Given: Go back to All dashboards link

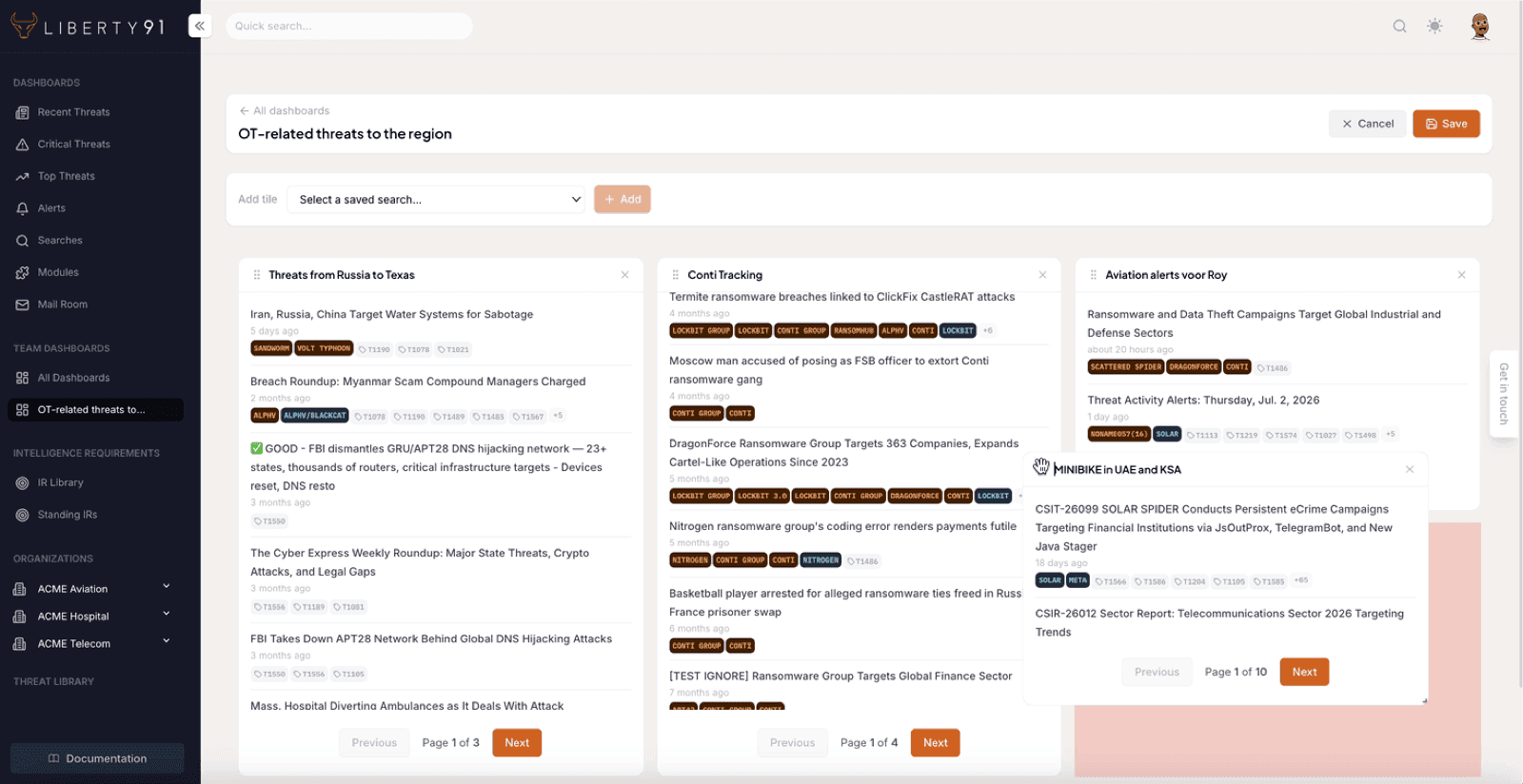Looking at the screenshot, I should pyautogui.click(x=285, y=110).
